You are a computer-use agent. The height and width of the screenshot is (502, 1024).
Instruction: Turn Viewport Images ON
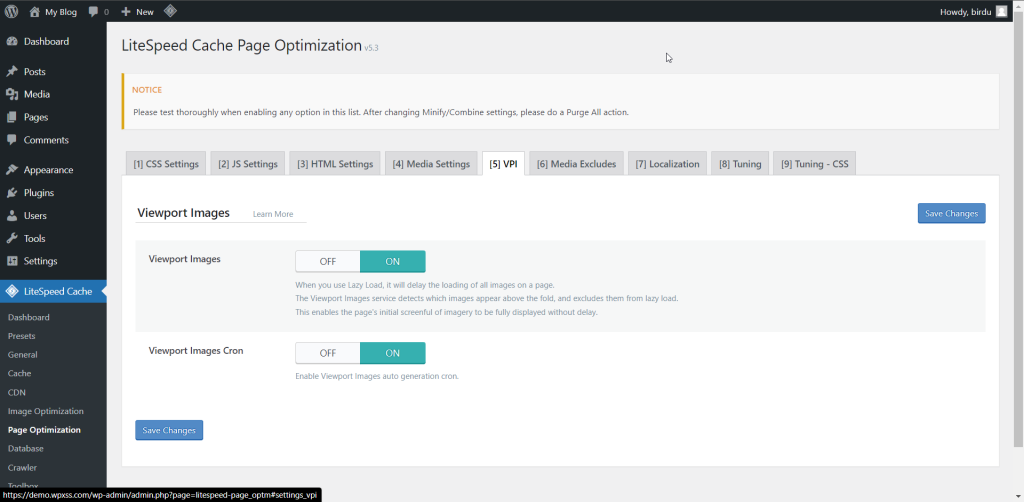tap(392, 261)
